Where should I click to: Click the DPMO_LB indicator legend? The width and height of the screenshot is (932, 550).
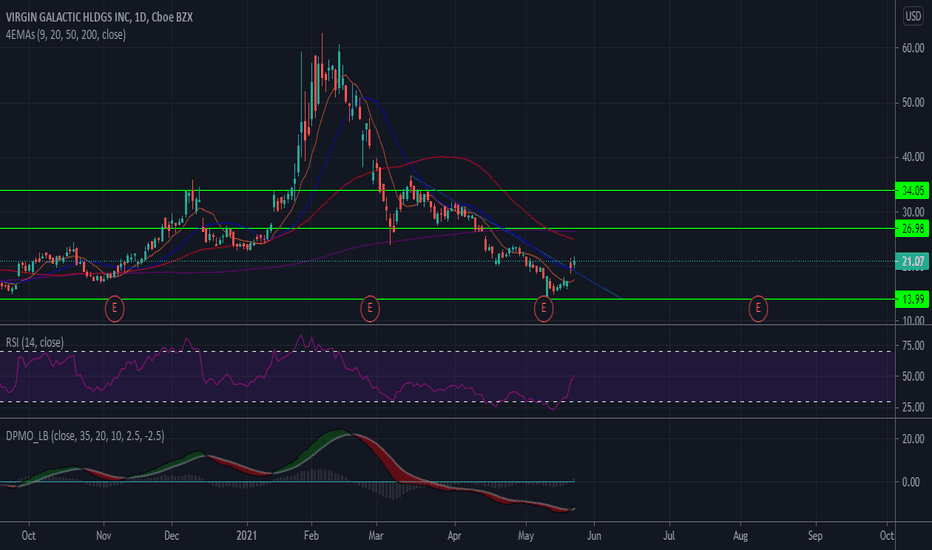click(85, 436)
